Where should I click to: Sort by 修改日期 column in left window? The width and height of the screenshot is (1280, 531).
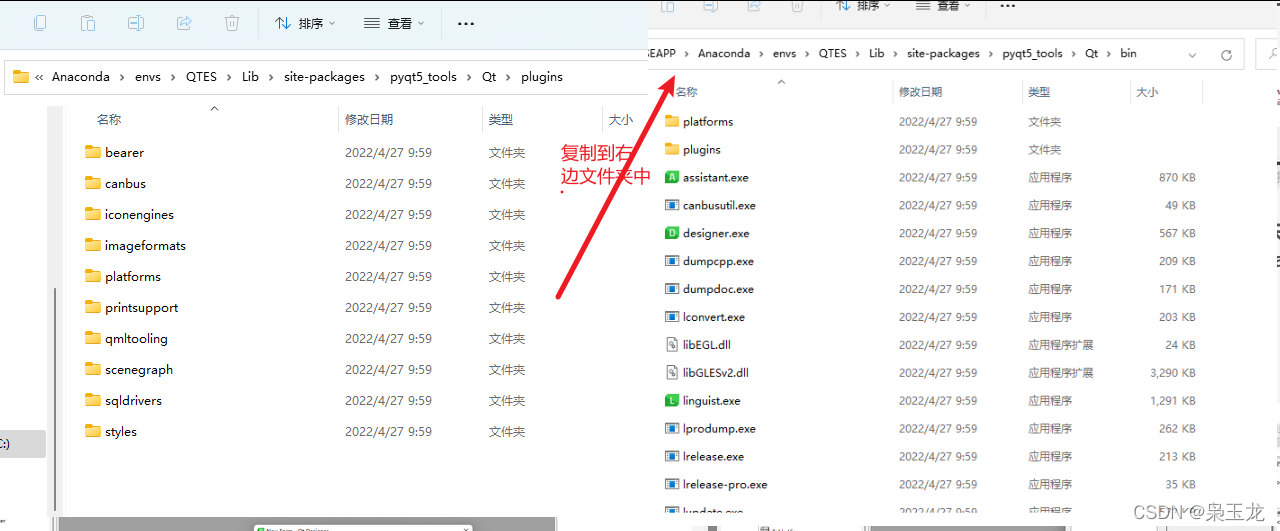(x=369, y=119)
